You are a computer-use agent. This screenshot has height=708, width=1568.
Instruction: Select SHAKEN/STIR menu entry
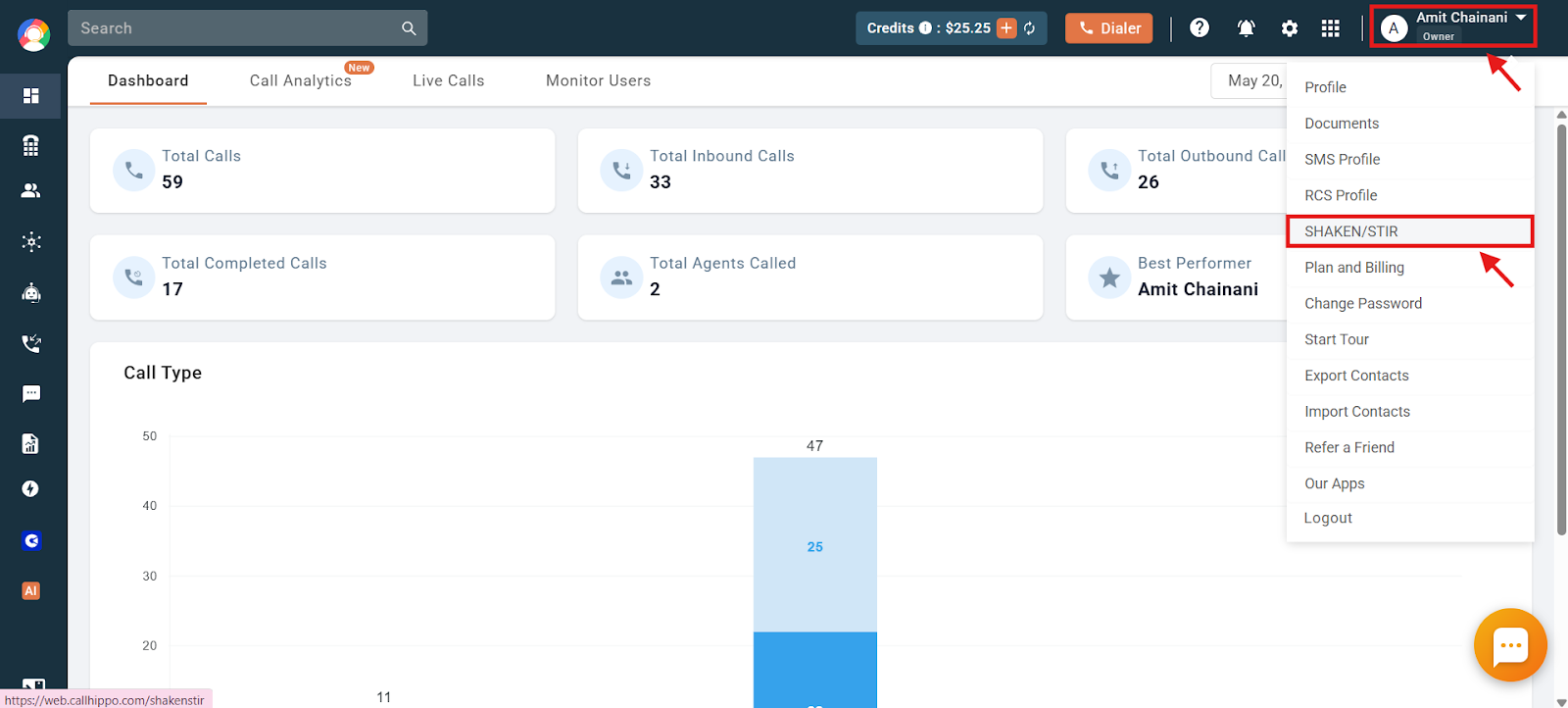(x=1409, y=231)
